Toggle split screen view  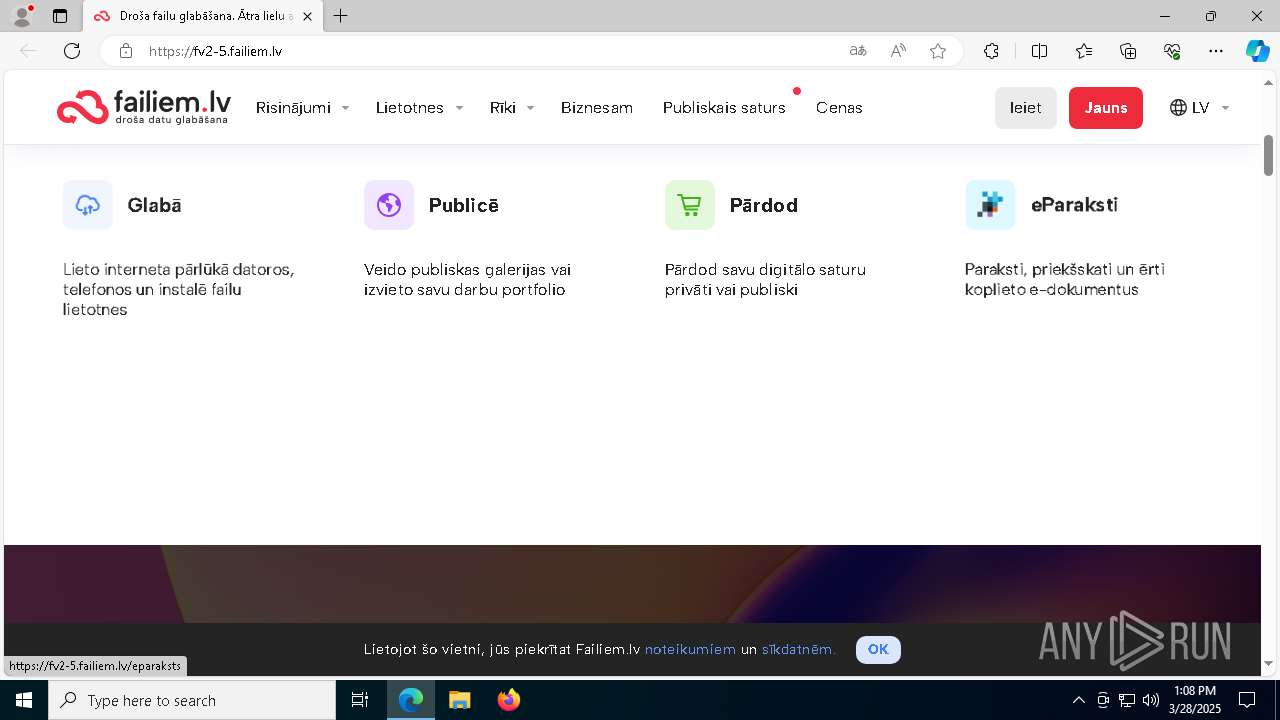pyautogui.click(x=1039, y=51)
